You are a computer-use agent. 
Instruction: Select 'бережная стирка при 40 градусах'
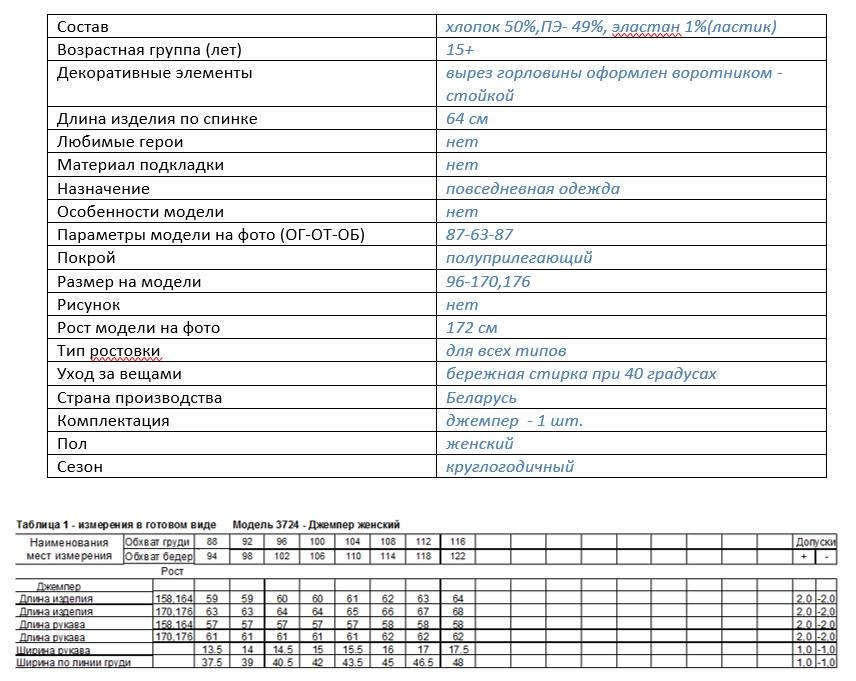581,374
